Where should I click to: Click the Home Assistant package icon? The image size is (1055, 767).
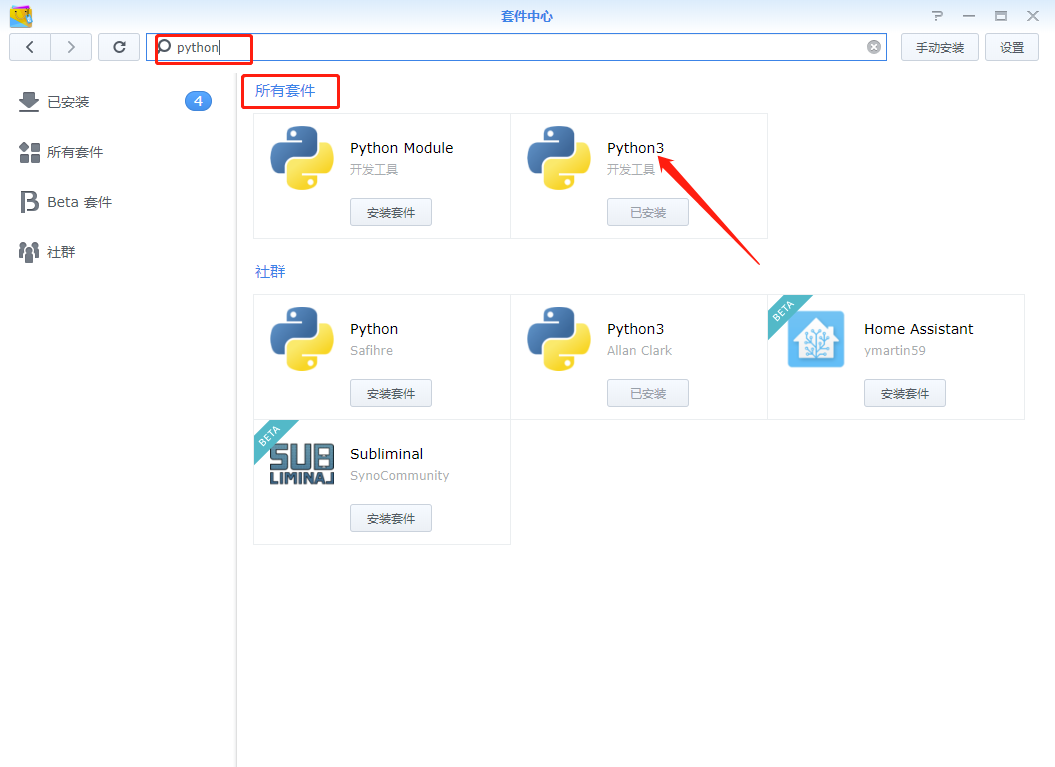(x=815, y=339)
